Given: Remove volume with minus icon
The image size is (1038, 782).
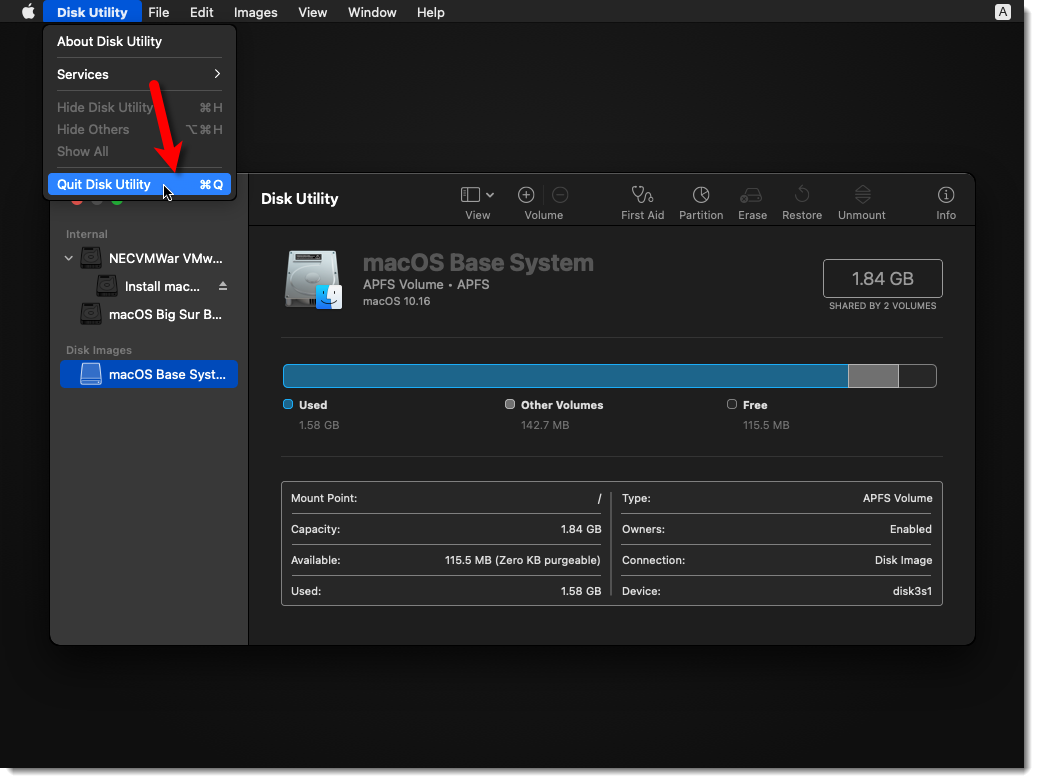Looking at the screenshot, I should (x=560, y=195).
